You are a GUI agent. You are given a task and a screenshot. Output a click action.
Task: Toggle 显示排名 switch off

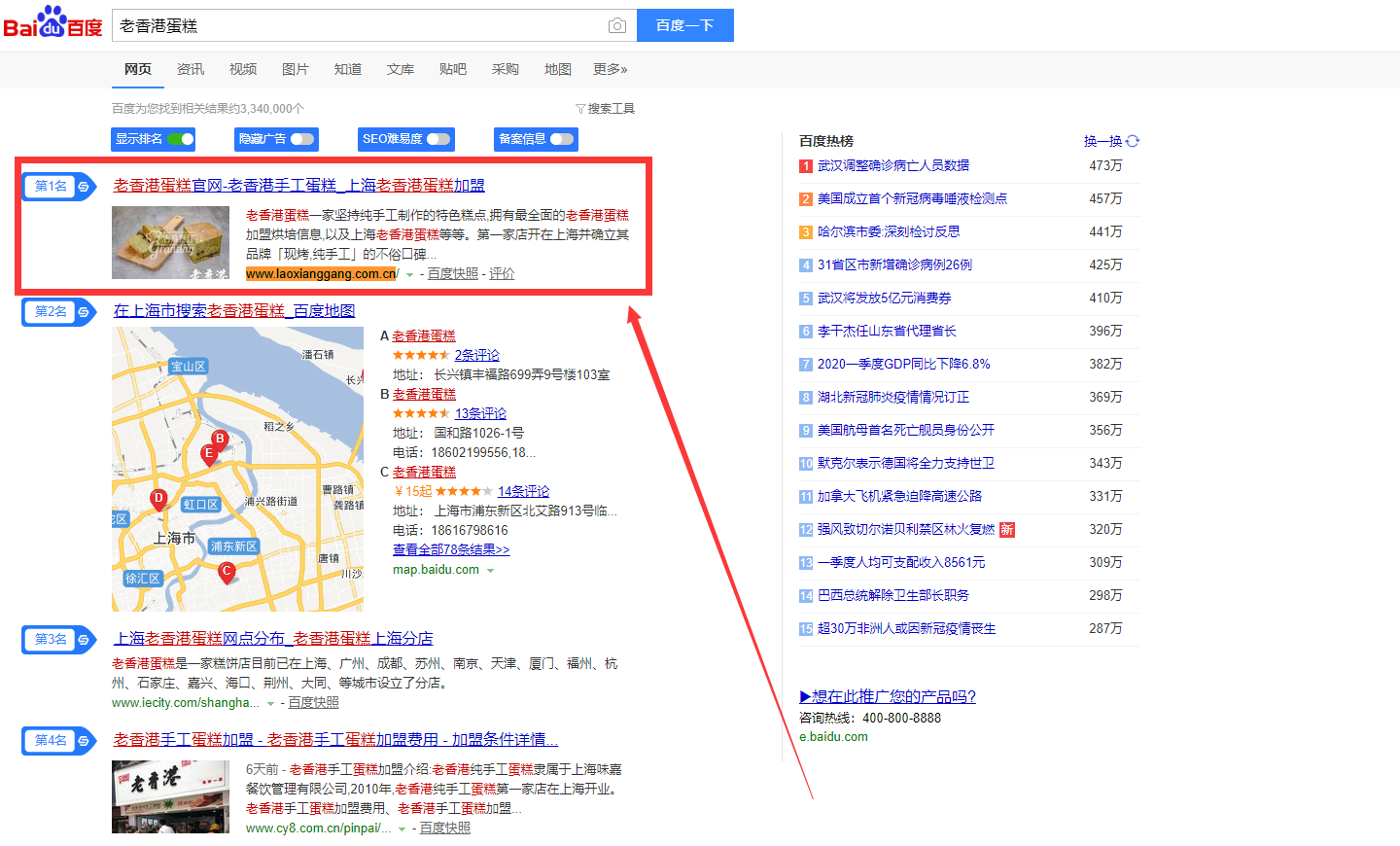(181, 139)
